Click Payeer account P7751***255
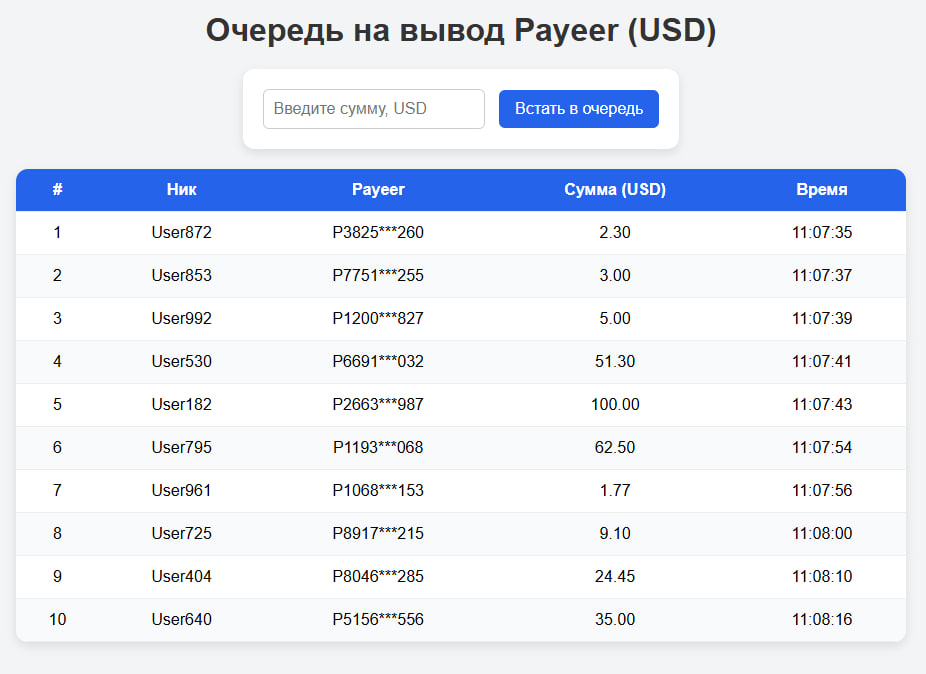926x674 pixels. coord(378,275)
